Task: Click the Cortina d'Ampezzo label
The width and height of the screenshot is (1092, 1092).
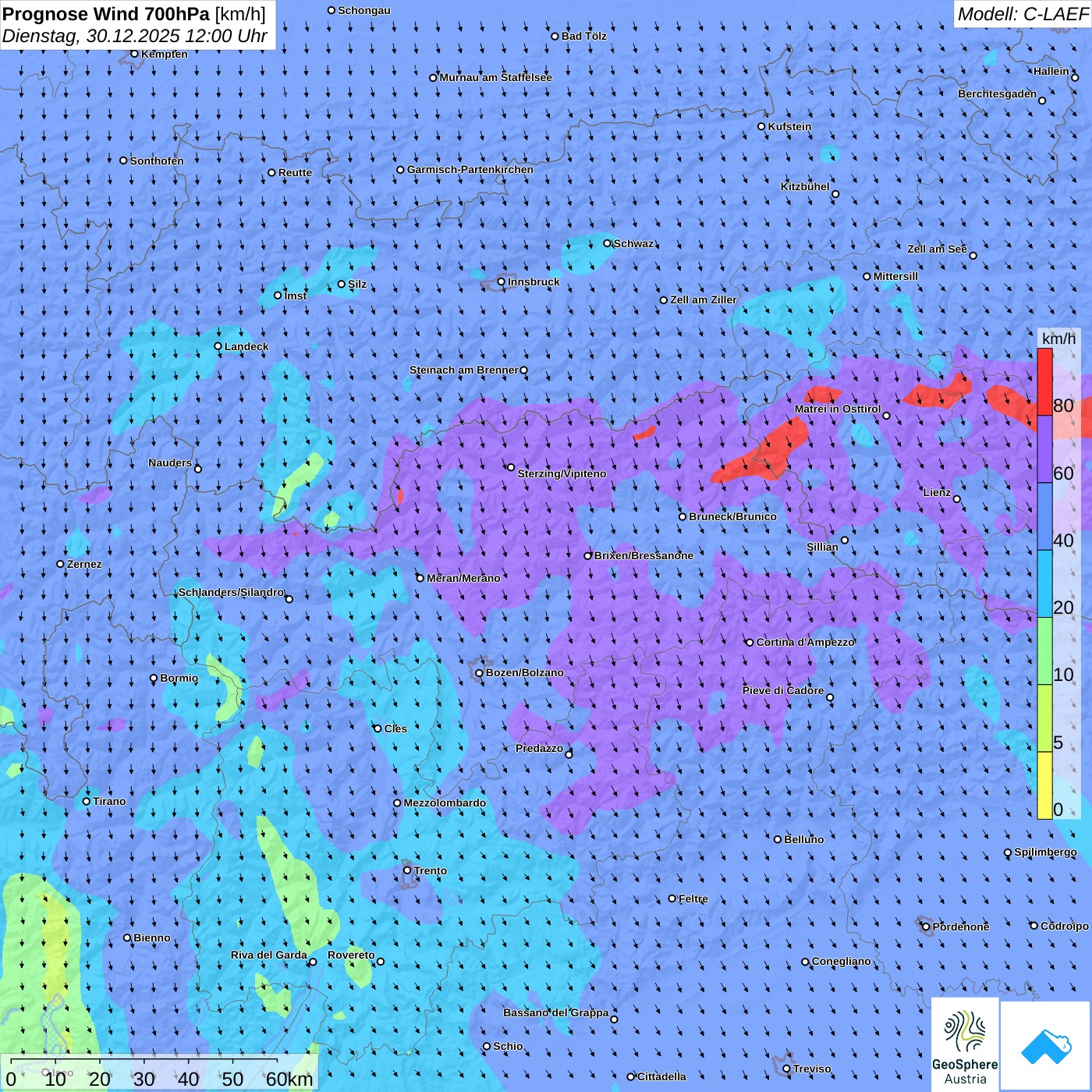Action: tap(806, 642)
